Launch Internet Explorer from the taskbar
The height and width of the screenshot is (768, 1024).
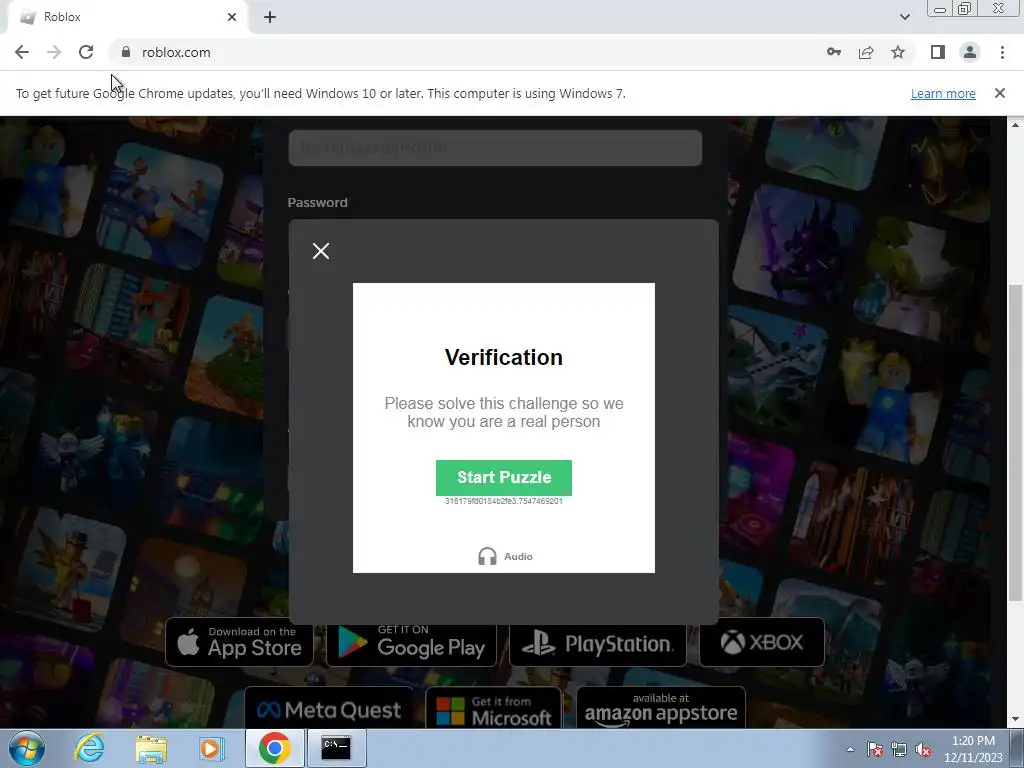(89, 748)
